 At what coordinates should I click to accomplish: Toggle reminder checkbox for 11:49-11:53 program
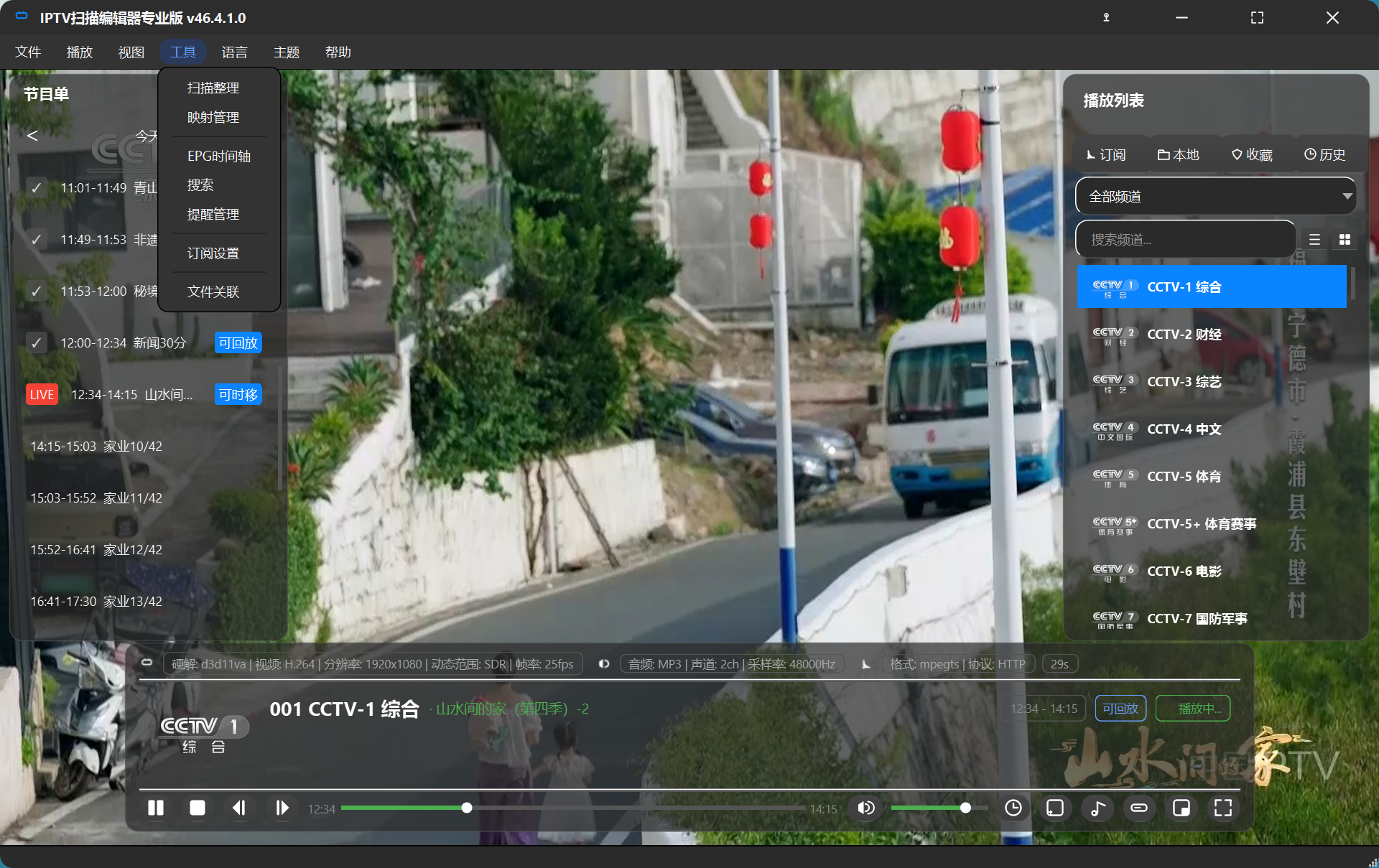[37, 240]
